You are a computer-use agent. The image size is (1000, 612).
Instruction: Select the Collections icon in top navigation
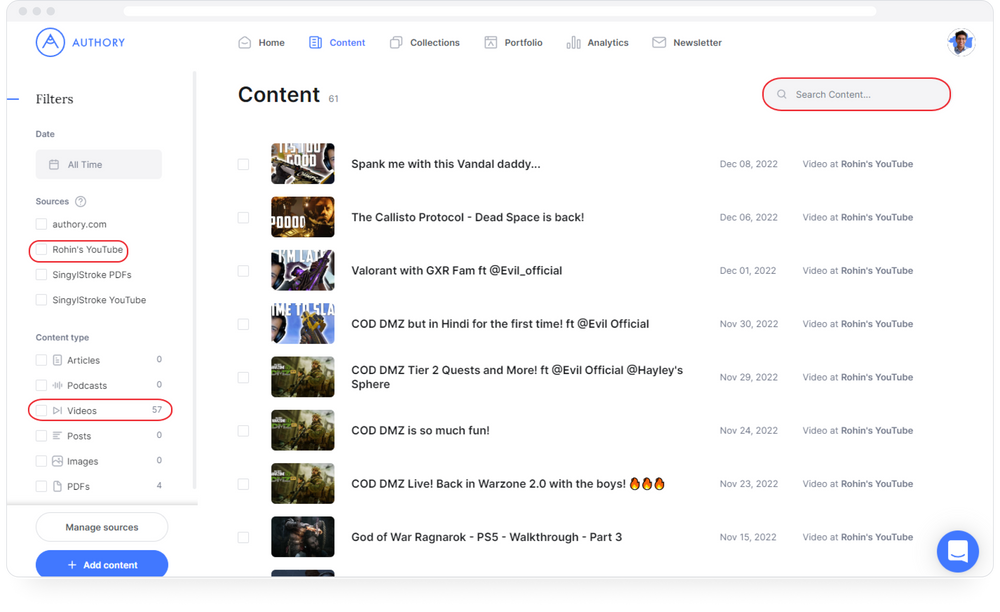(395, 42)
